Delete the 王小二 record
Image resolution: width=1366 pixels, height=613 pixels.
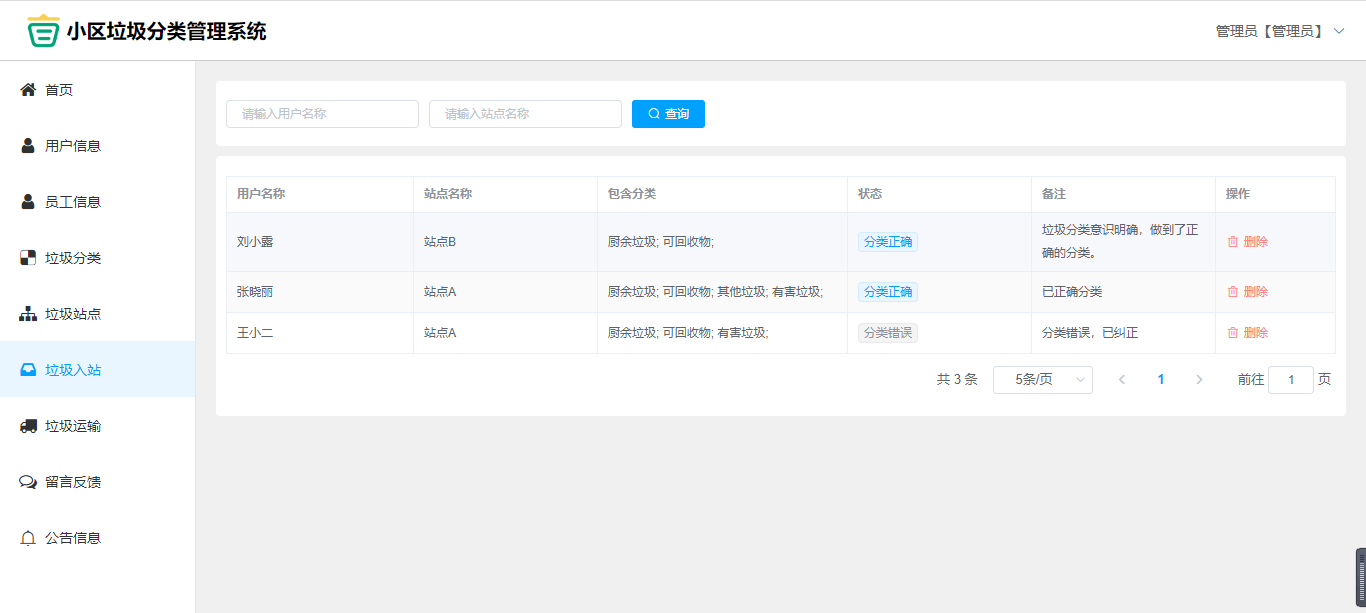[1247, 333]
